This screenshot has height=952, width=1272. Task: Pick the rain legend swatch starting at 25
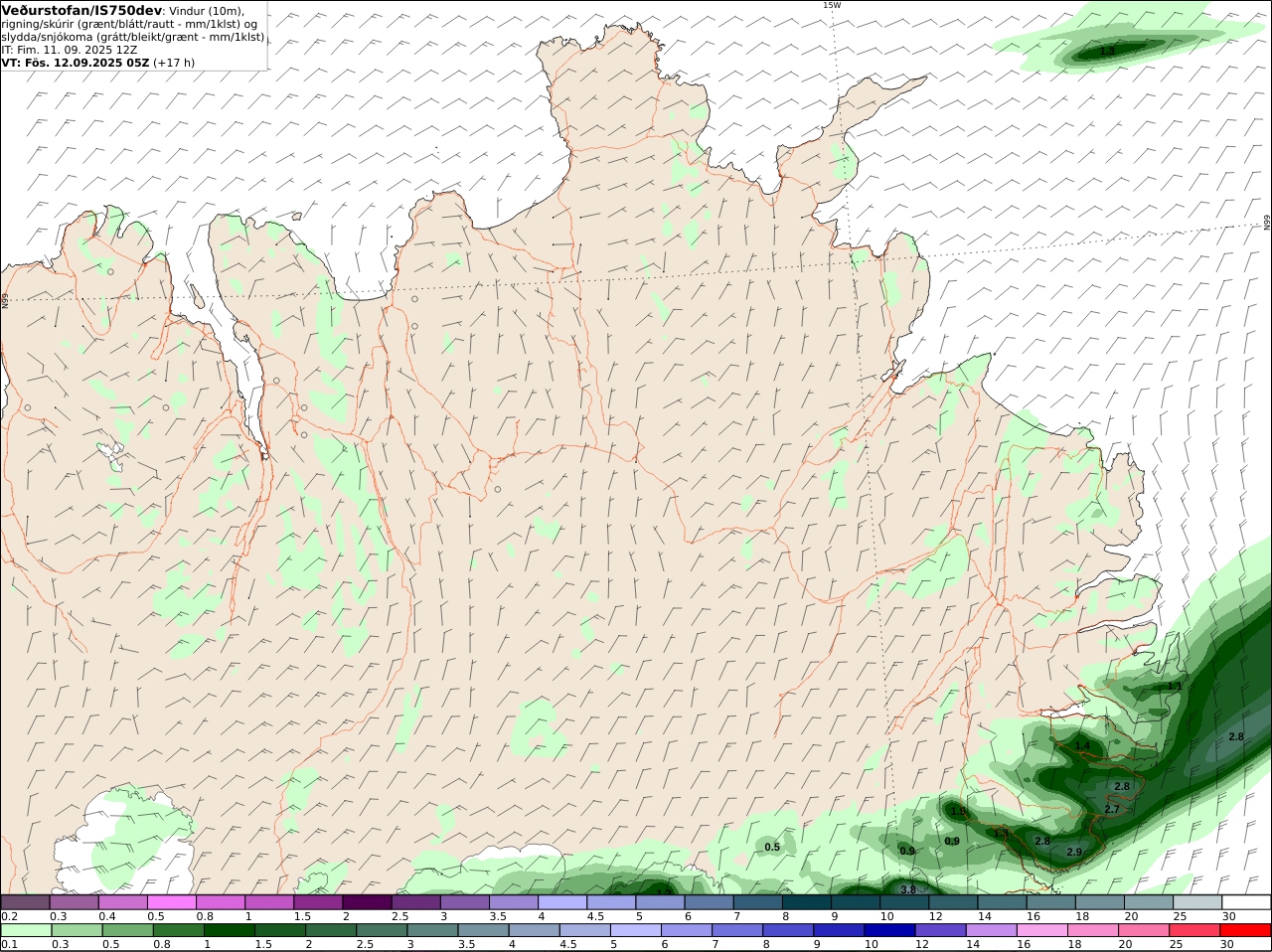[1194, 930]
